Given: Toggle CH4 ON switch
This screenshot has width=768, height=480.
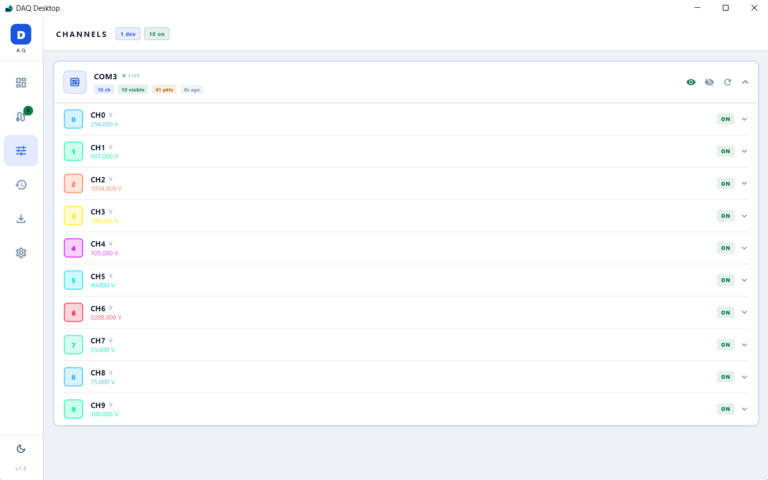Looking at the screenshot, I should 725,248.
